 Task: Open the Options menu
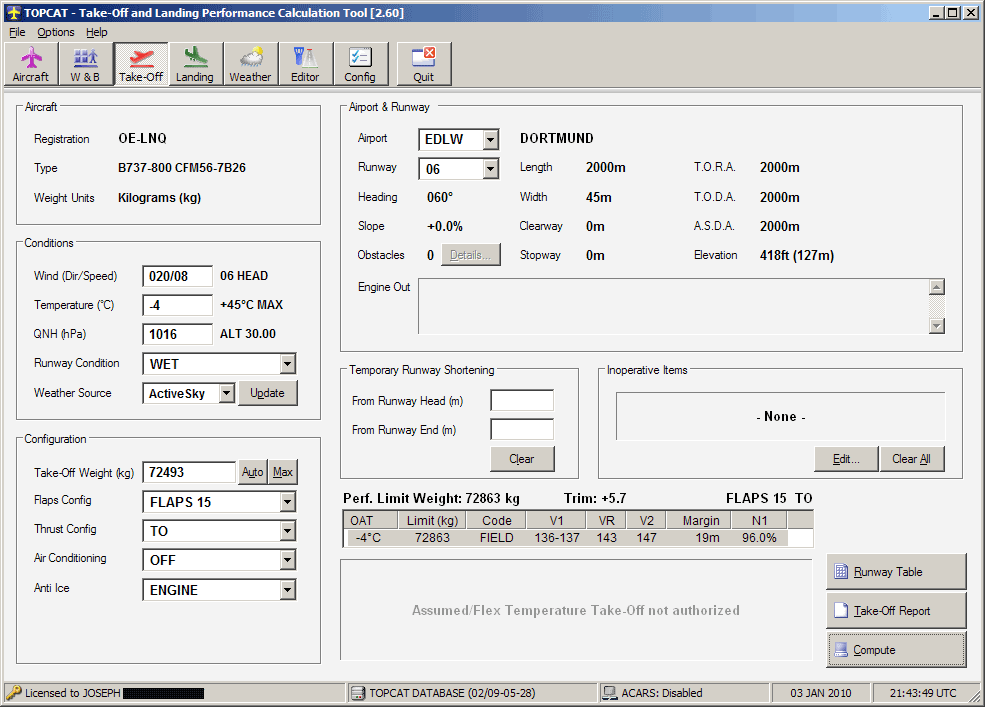[x=56, y=32]
